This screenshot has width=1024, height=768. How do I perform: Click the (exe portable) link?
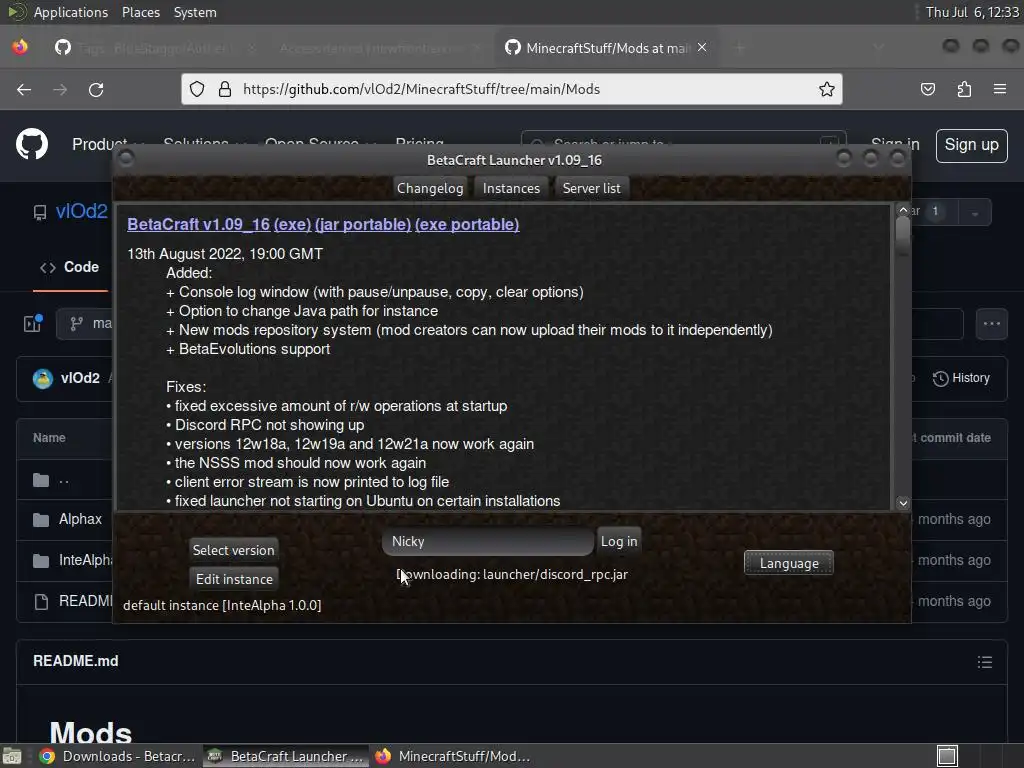[x=467, y=224]
